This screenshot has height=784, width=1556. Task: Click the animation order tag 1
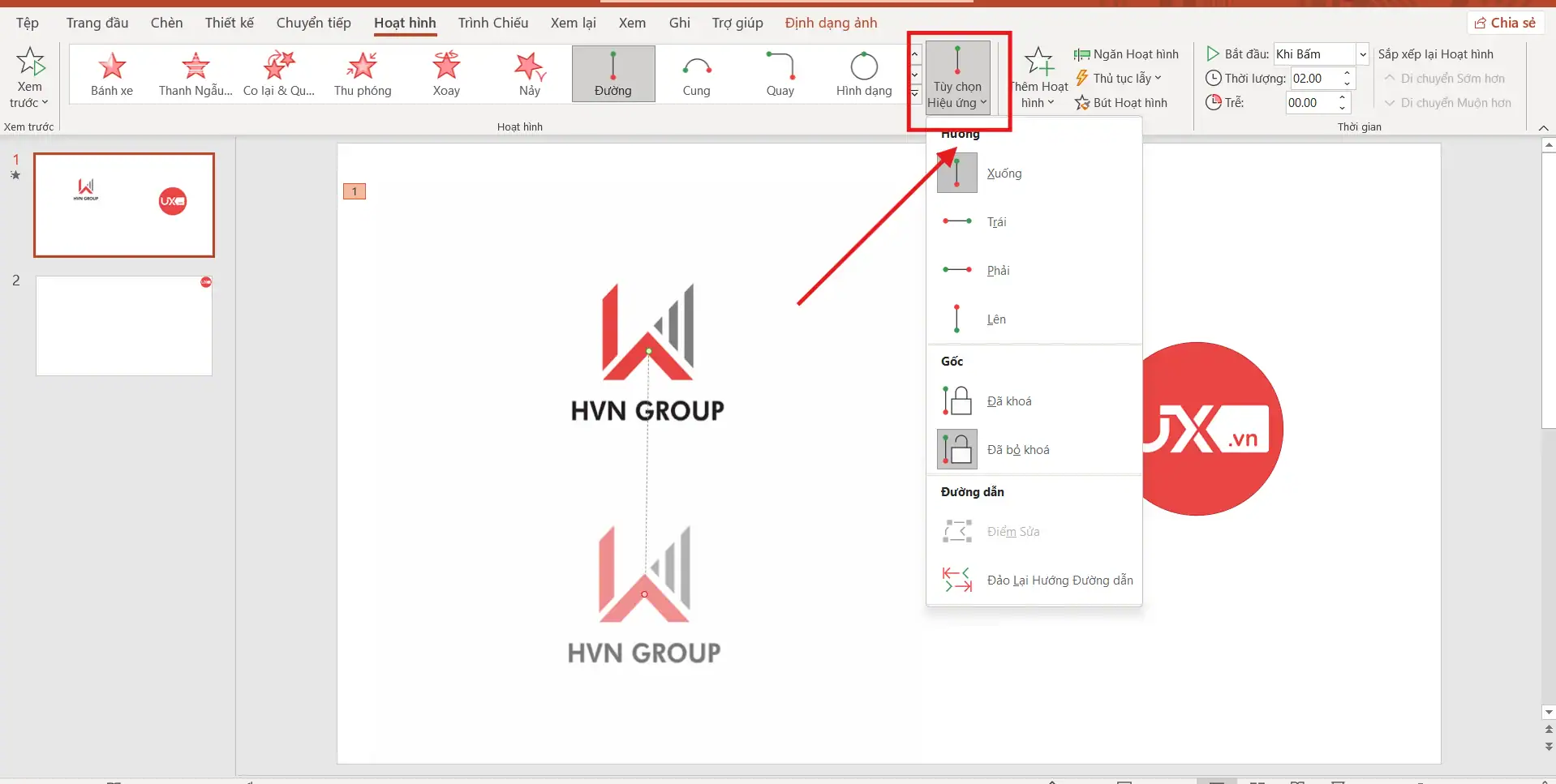click(x=355, y=191)
